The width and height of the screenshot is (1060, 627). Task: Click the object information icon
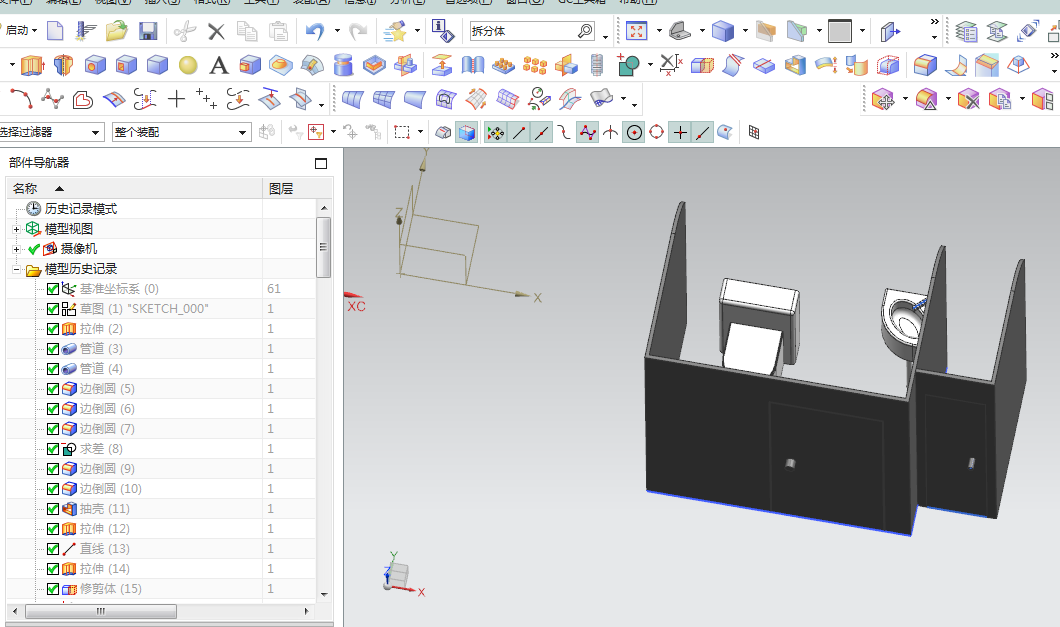coord(443,31)
